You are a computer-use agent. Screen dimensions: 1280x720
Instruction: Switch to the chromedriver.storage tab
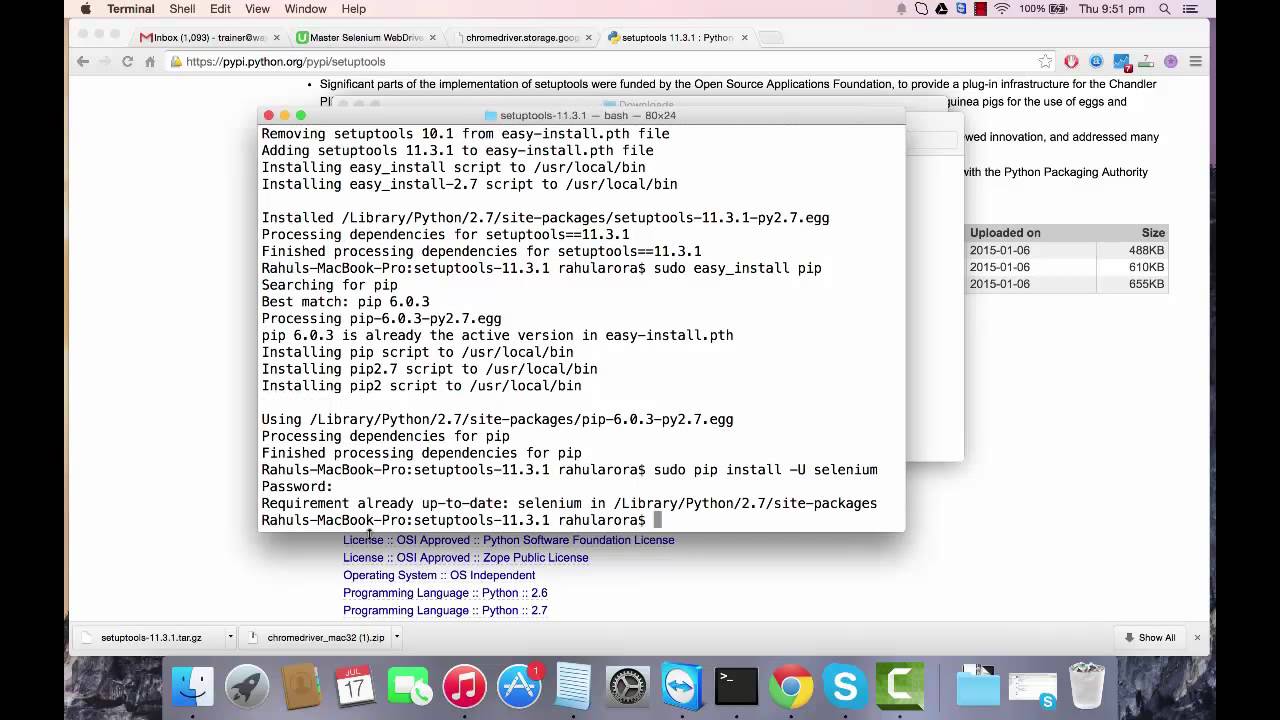click(x=520, y=38)
